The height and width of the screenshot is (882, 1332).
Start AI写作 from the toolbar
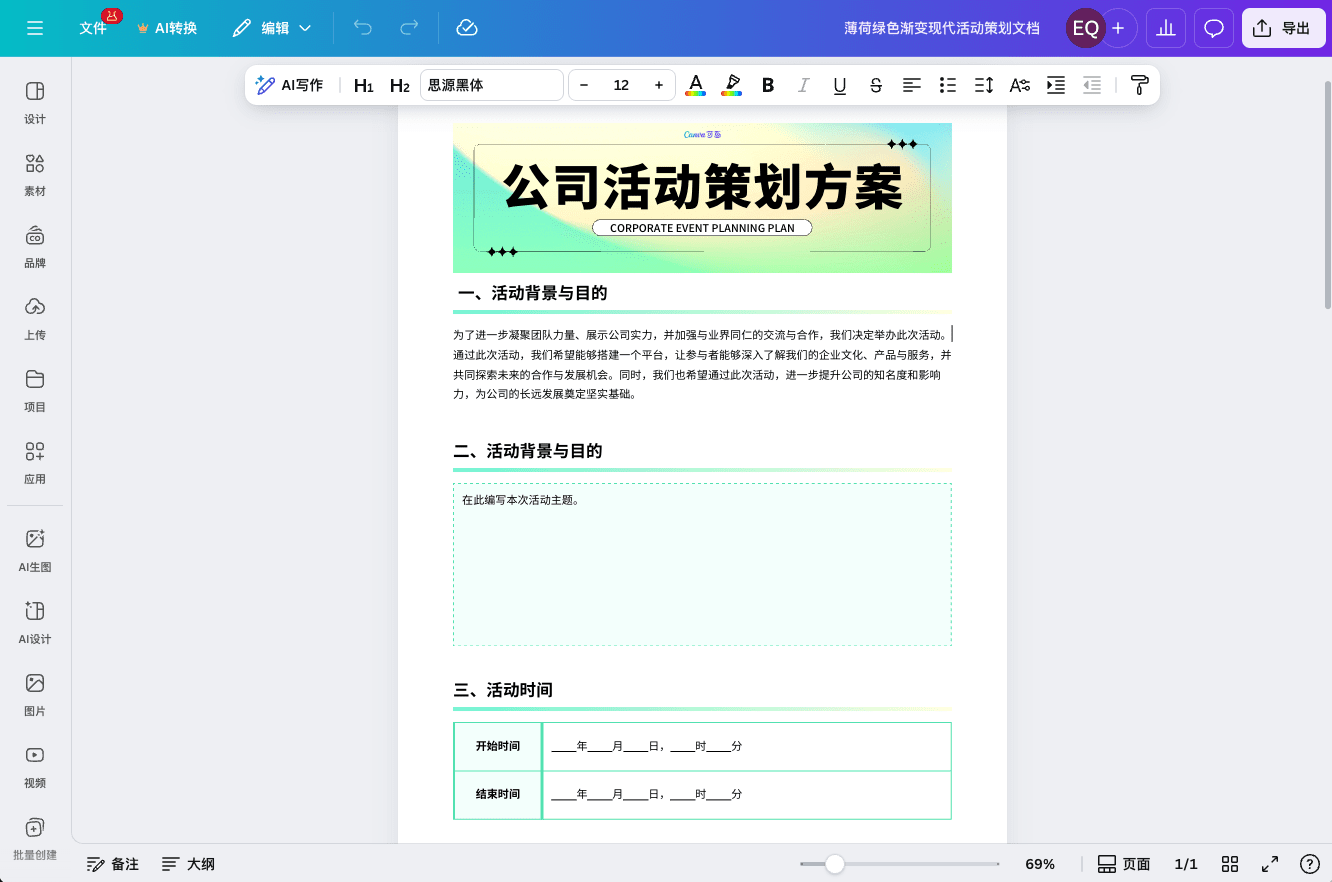(x=289, y=85)
